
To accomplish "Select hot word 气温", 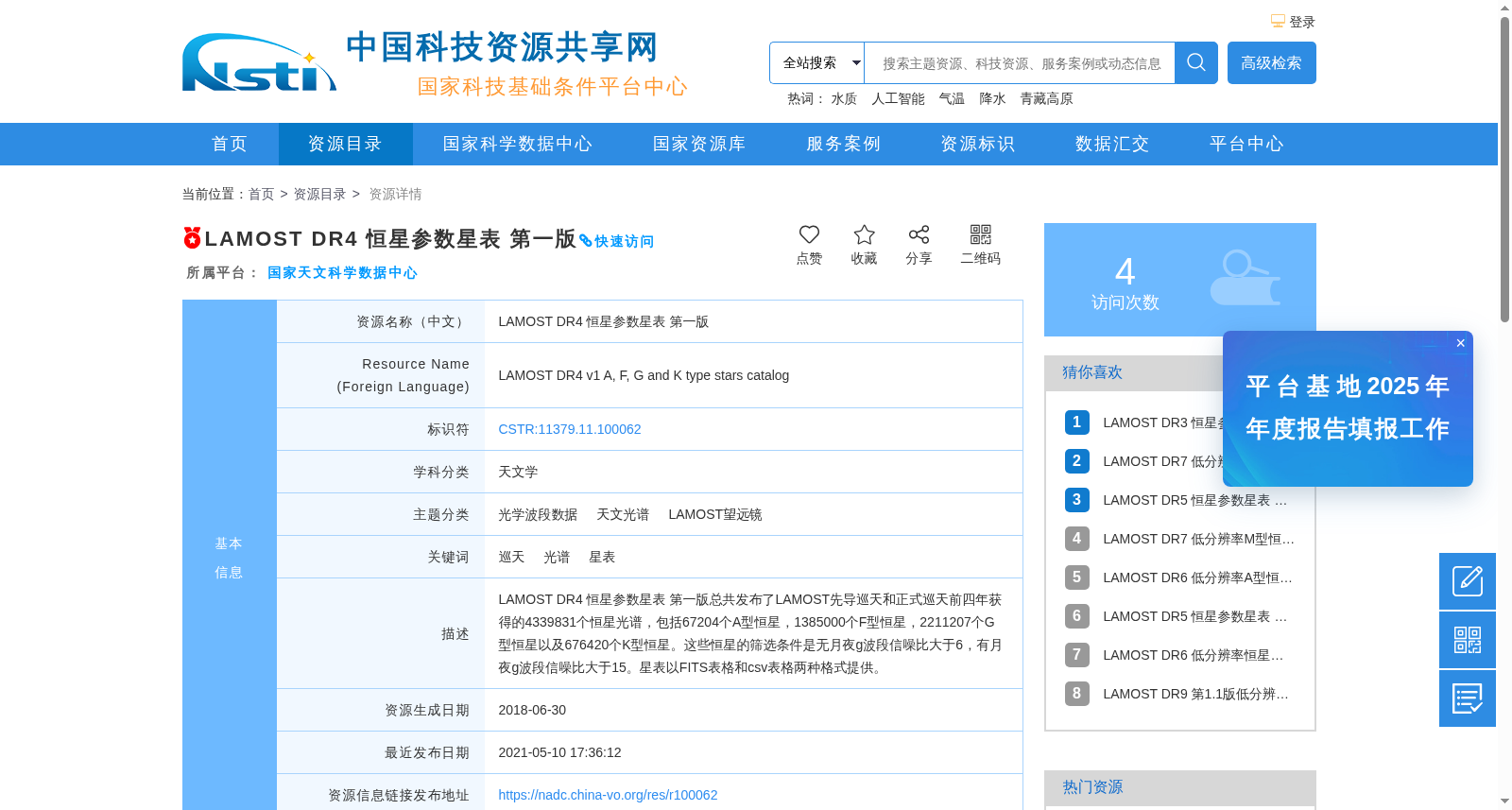I will [x=952, y=98].
